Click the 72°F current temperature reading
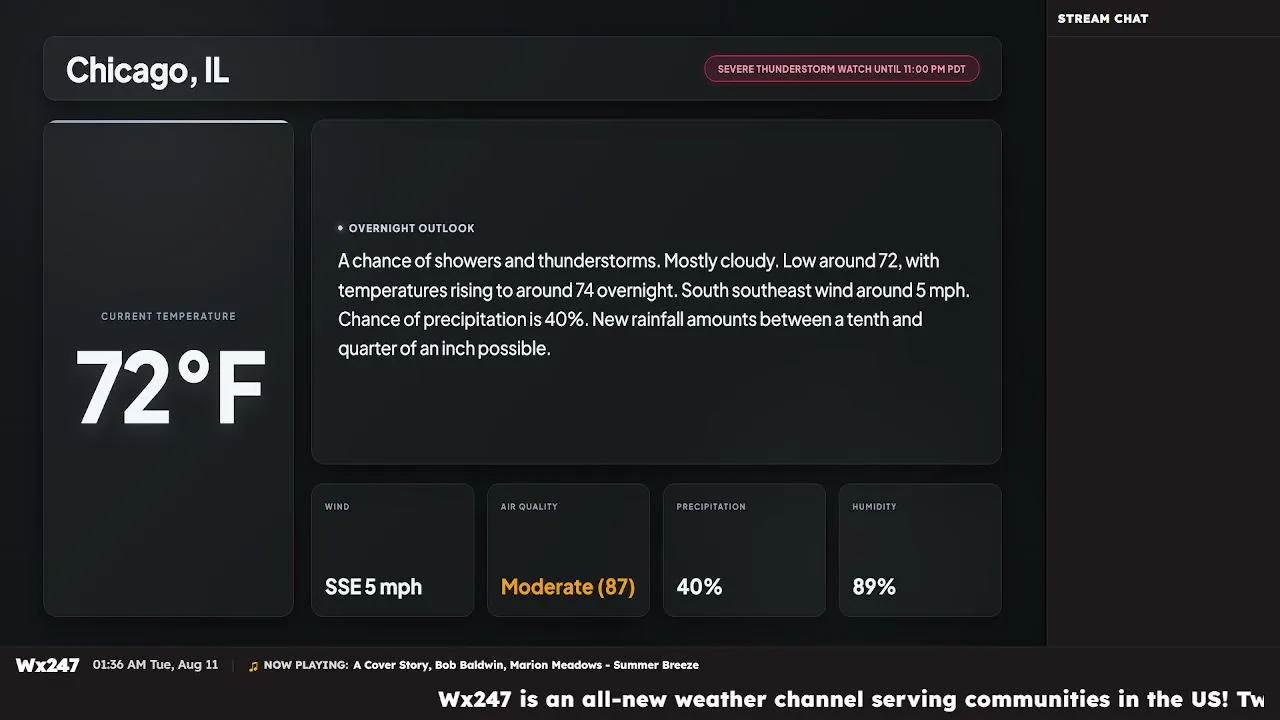Screen dimensions: 1280x720 pyautogui.click(x=170, y=388)
